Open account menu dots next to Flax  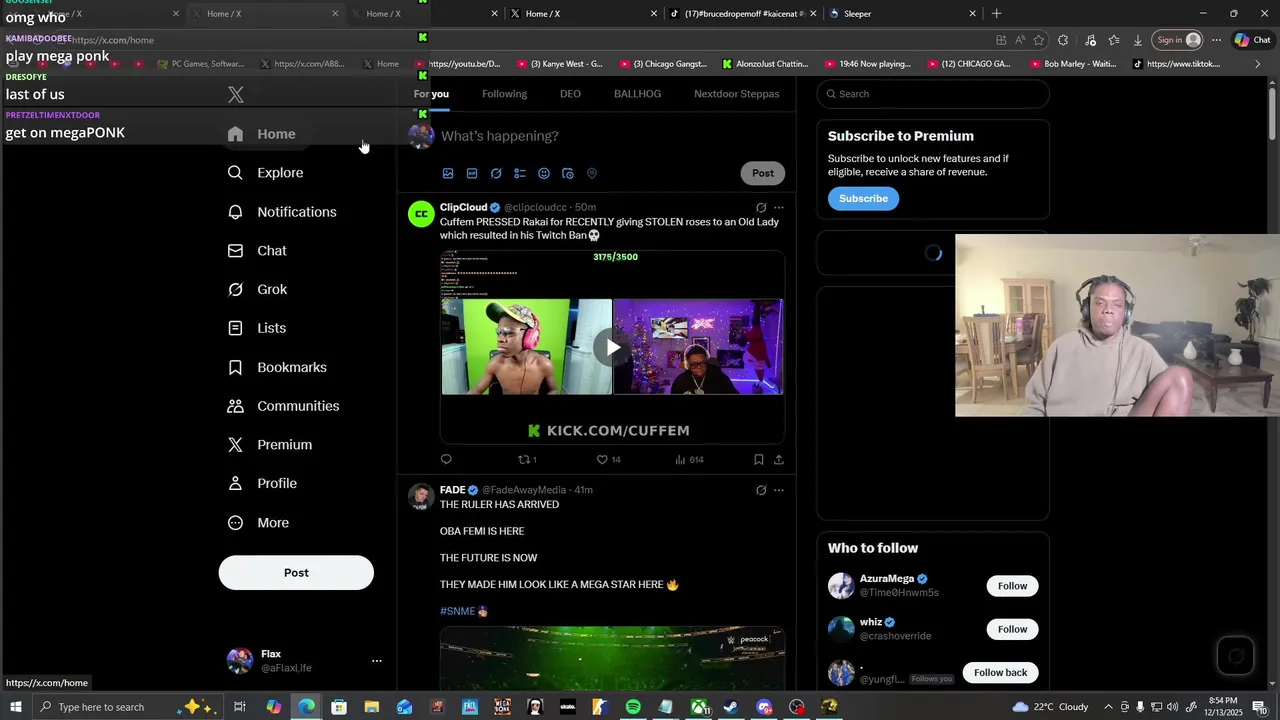377,661
